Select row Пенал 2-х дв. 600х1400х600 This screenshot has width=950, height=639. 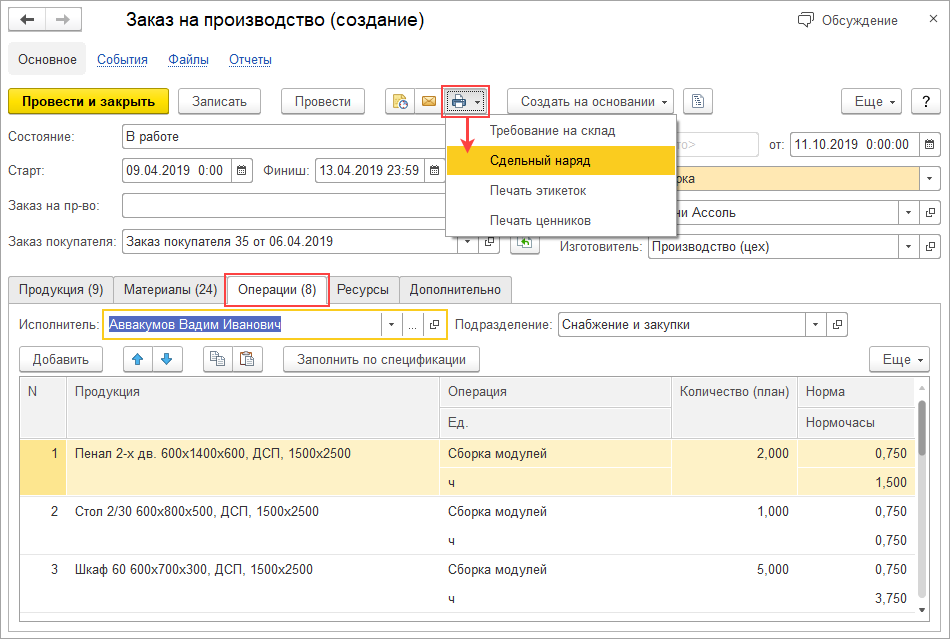coord(467,468)
